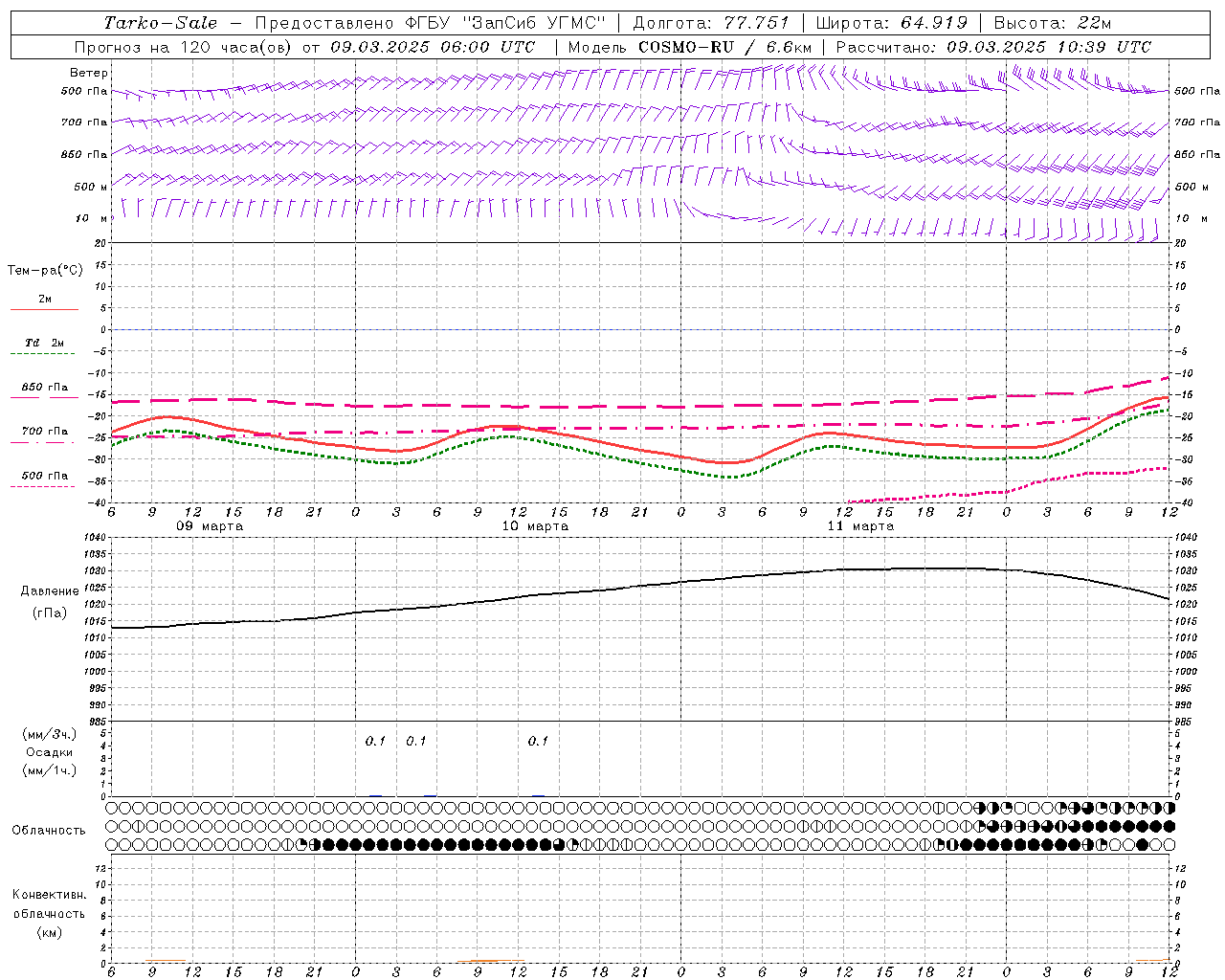The height and width of the screenshot is (980, 1225).
Task: Click the "Конвективн." convective cloud label
Action: [x=49, y=895]
